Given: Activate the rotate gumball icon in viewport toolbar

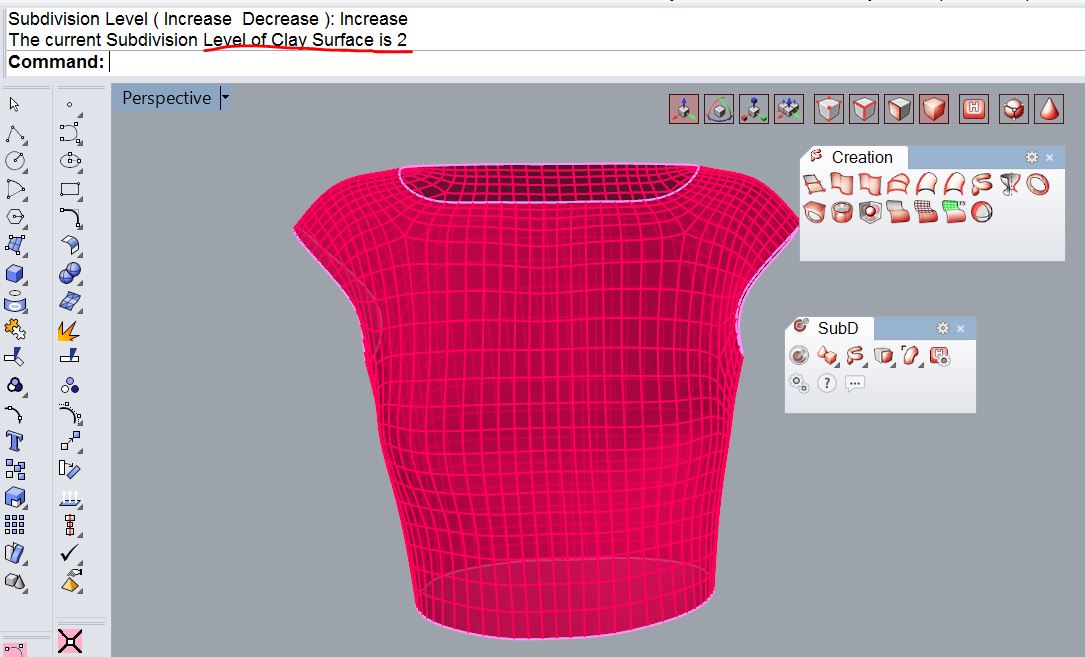Looking at the screenshot, I should tap(718, 109).
